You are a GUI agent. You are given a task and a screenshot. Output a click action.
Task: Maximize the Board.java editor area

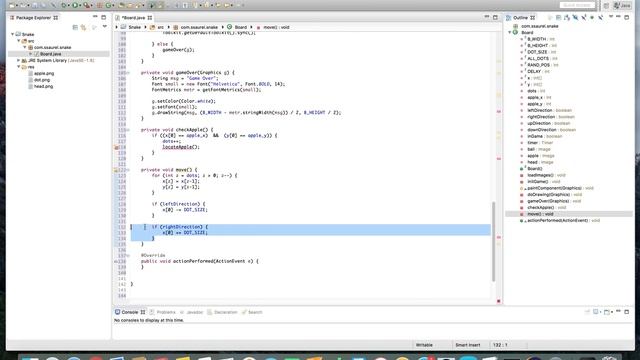[x=495, y=17]
